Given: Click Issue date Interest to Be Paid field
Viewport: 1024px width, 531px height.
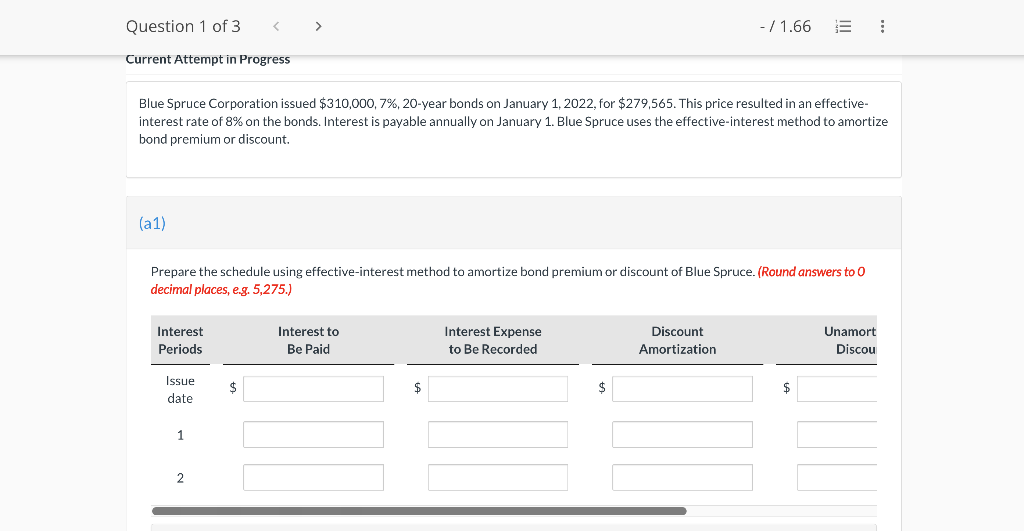Looking at the screenshot, I should coord(313,389).
